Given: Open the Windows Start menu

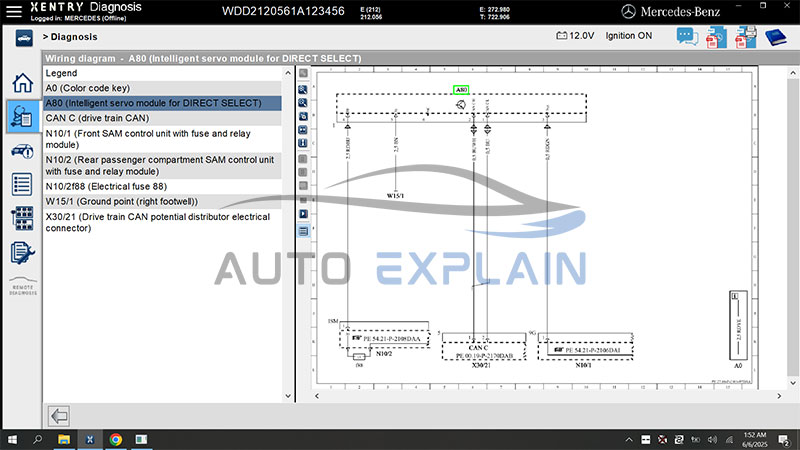Looking at the screenshot, I should click(x=12, y=439).
